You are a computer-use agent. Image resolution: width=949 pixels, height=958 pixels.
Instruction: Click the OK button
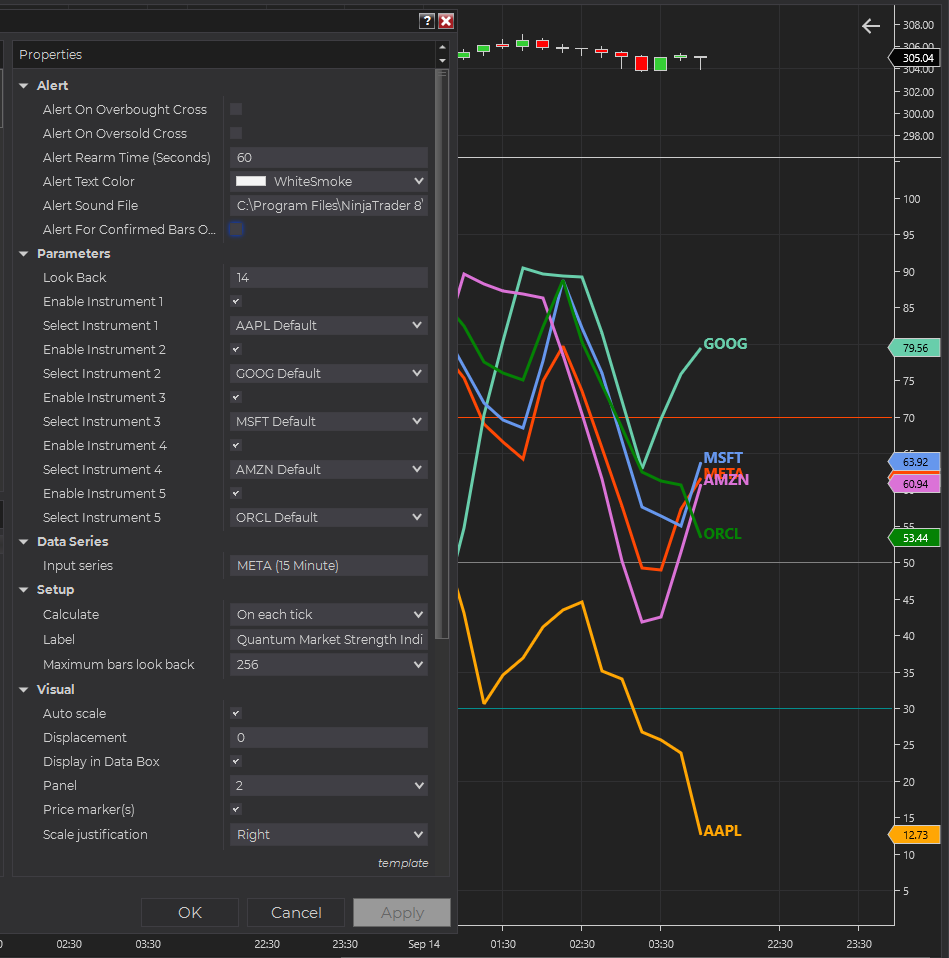click(190, 912)
